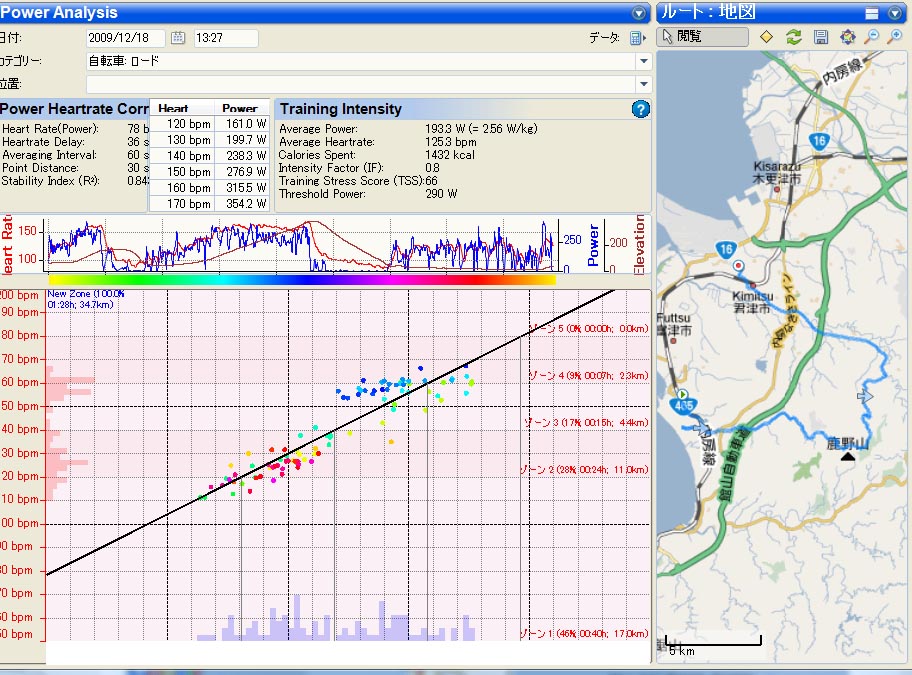Viewport: 912px width, 675px height.
Task: Click the Training Intensity section header
Action: [340, 109]
